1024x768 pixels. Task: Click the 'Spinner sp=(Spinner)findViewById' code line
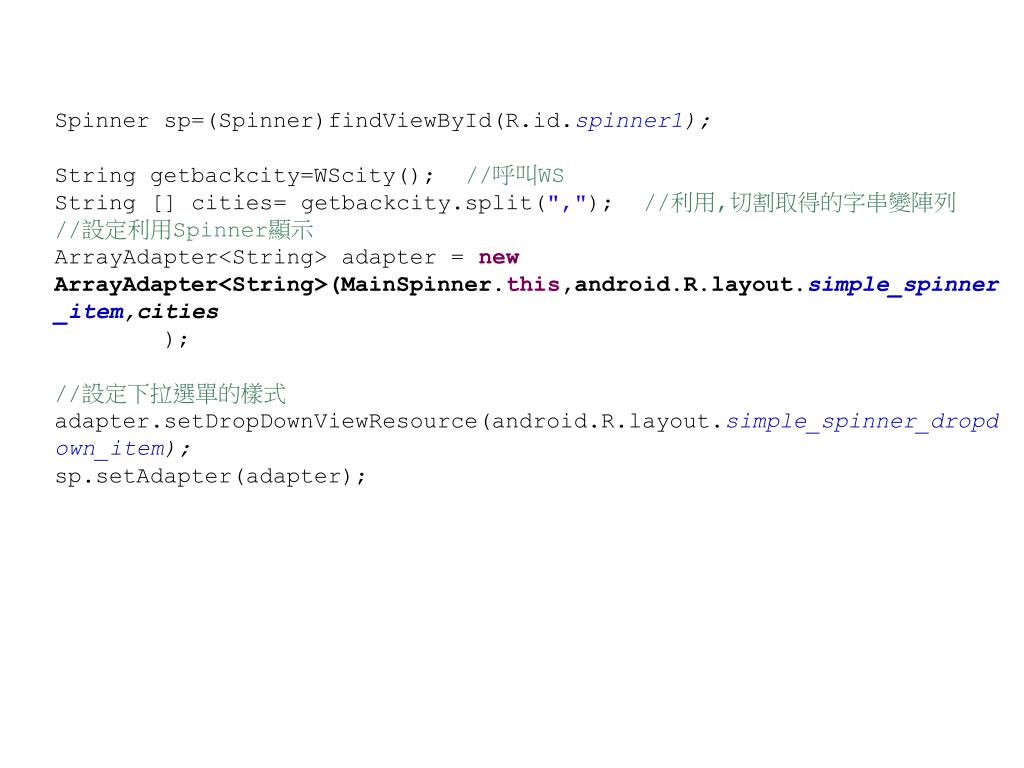click(383, 121)
